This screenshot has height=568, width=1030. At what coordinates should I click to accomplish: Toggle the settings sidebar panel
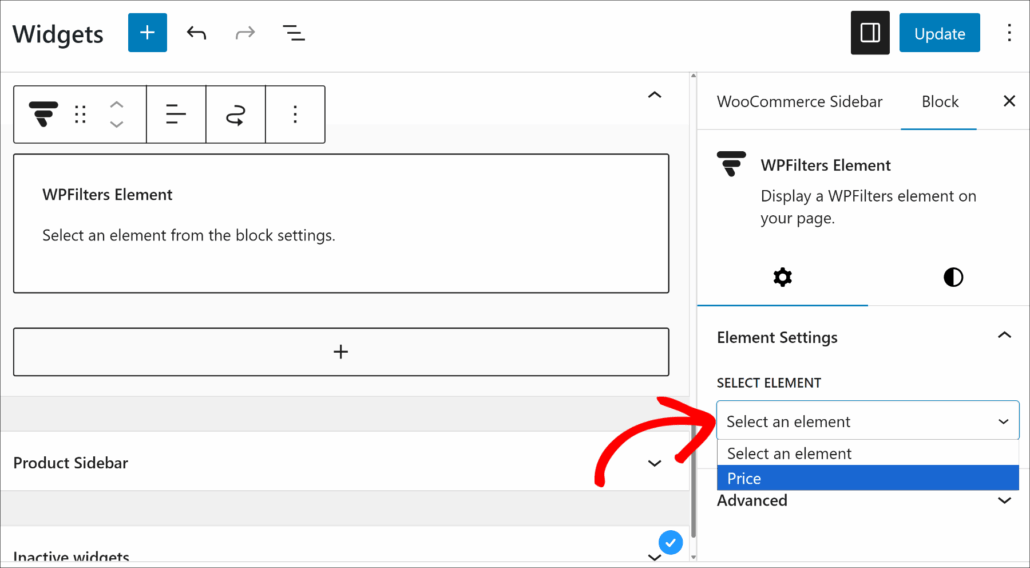870,33
